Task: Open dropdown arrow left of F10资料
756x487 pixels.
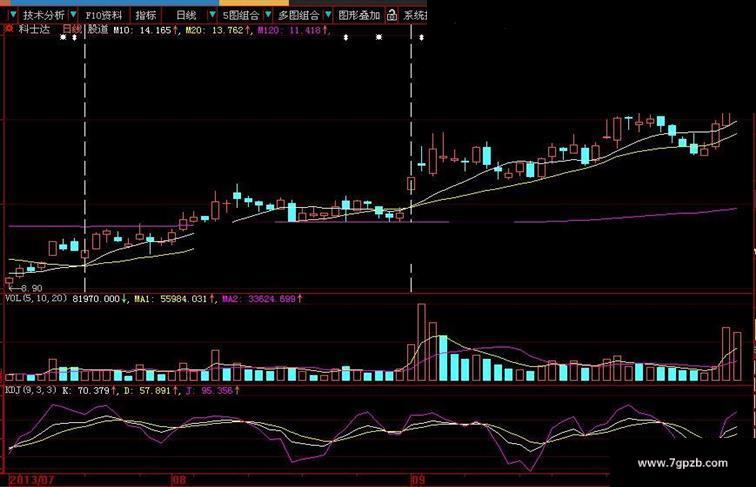Action: (x=73, y=15)
